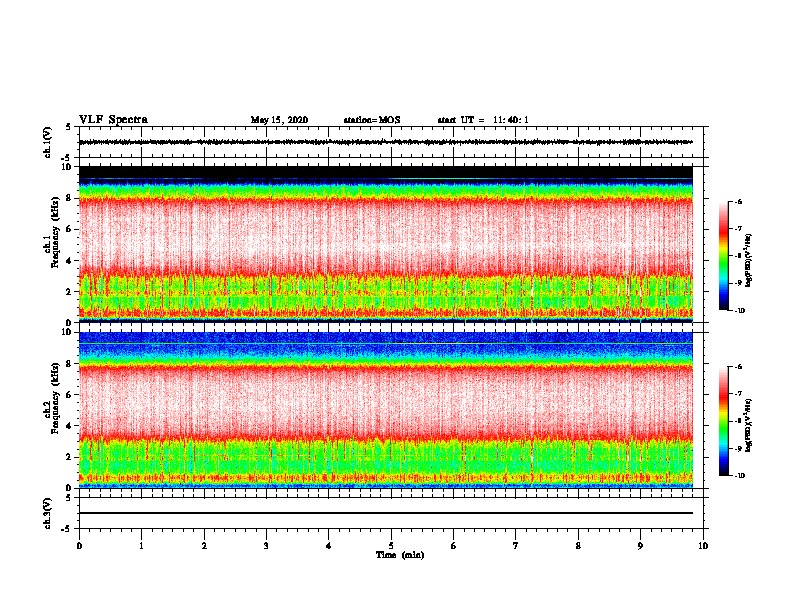Click the "-5" tick on ch.1(V) axis
Image resolution: width=792 pixels, height=612 pixels.
(x=67, y=158)
